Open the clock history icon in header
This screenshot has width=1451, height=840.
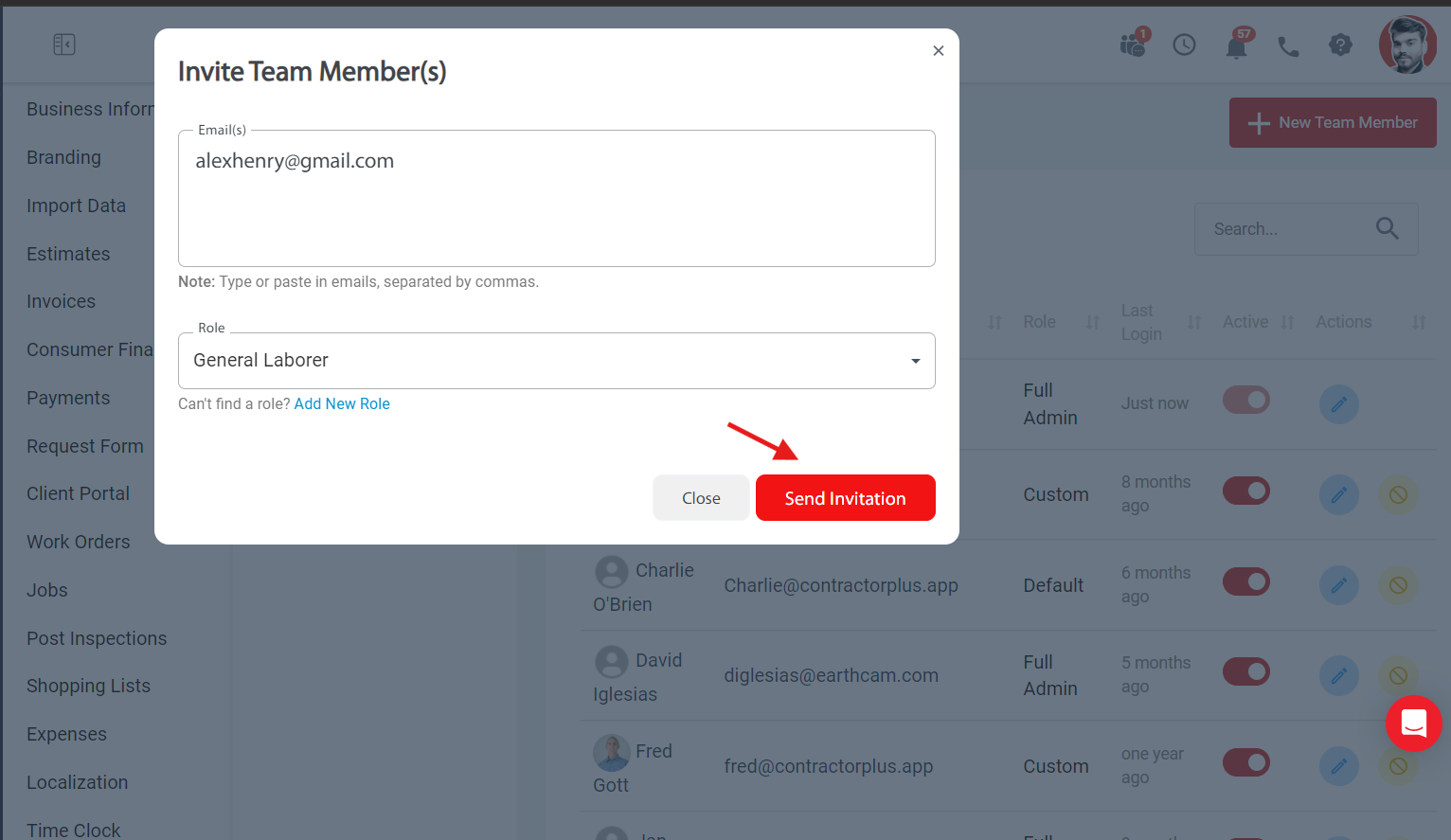(x=1184, y=45)
